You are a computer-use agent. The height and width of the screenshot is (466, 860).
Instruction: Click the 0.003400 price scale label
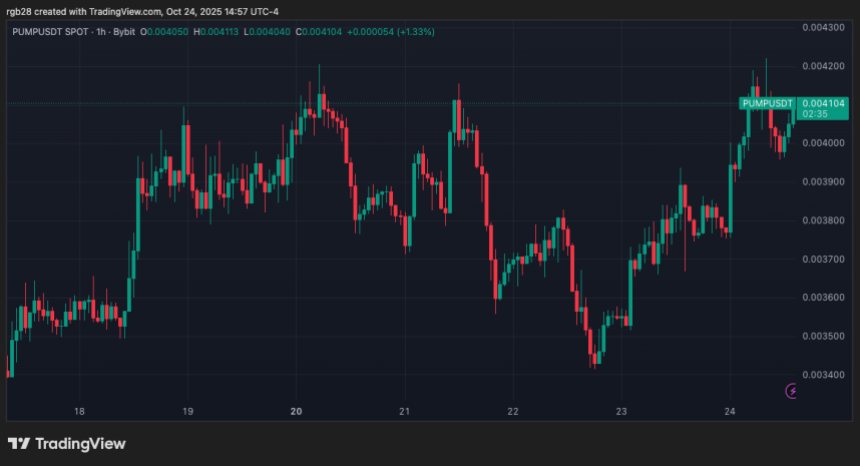823,375
